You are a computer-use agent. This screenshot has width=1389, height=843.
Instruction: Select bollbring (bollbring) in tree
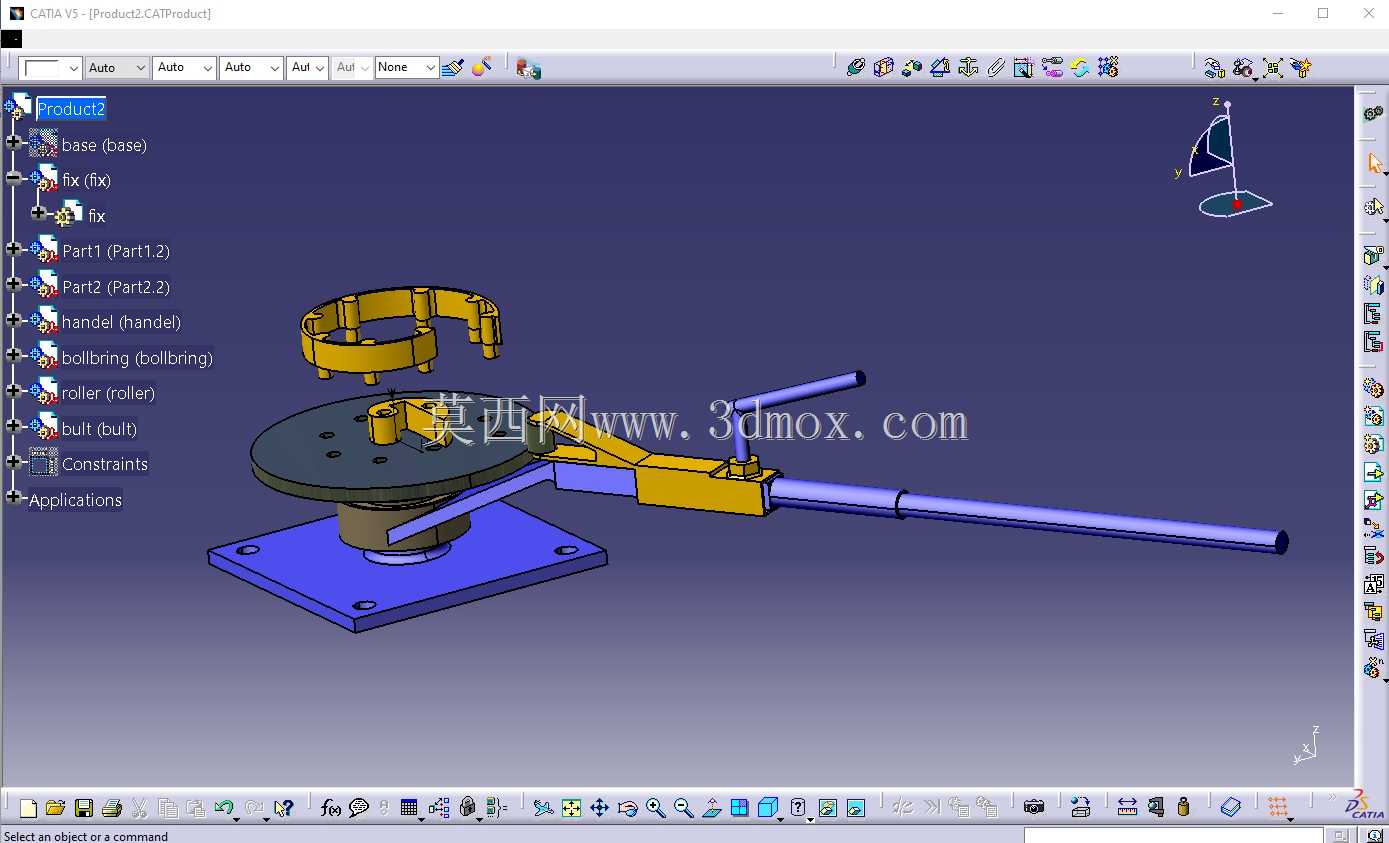137,358
